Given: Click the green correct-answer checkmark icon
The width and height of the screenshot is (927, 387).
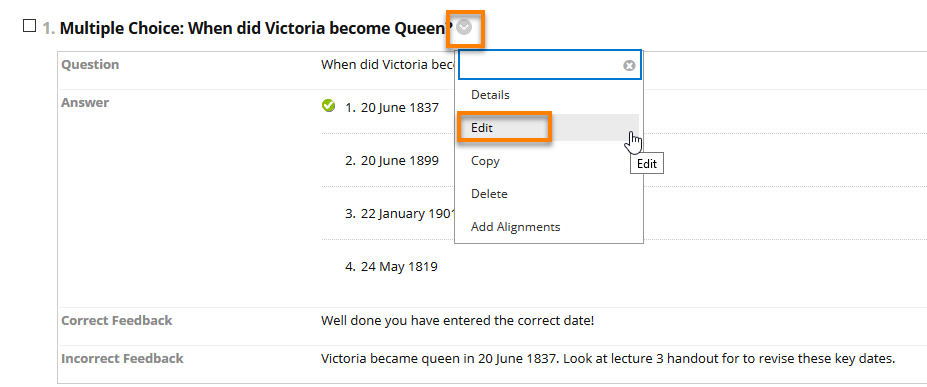Looking at the screenshot, I should coord(328,106).
